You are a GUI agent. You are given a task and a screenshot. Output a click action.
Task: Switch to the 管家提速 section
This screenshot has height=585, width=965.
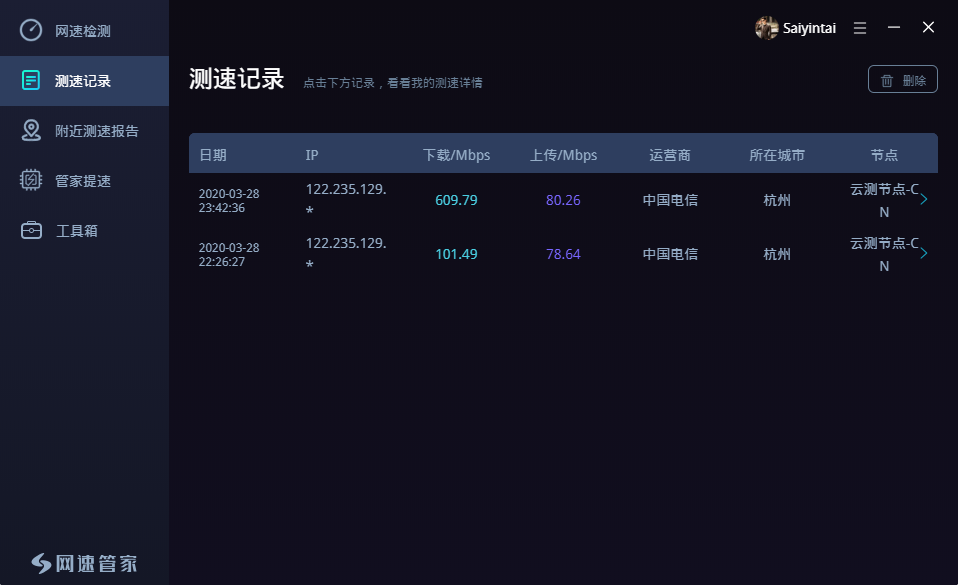point(85,180)
